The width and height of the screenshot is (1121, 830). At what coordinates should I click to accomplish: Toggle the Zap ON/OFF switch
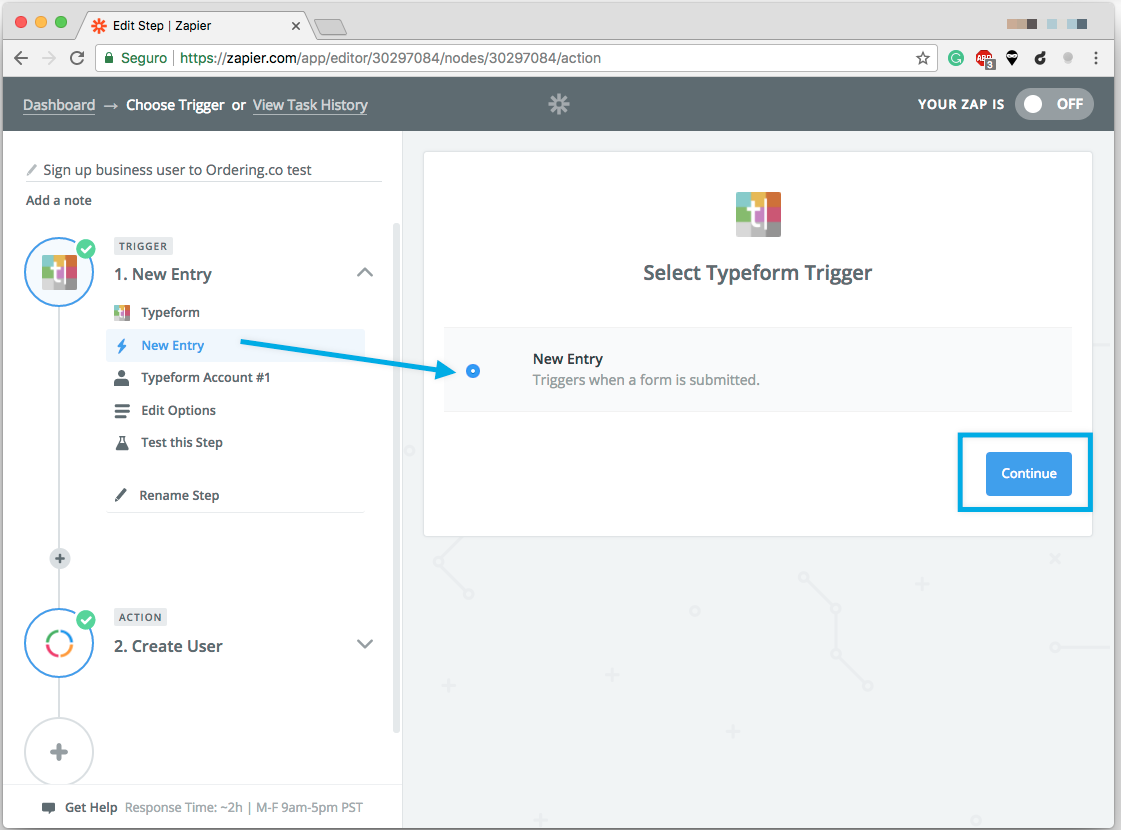click(x=1054, y=104)
